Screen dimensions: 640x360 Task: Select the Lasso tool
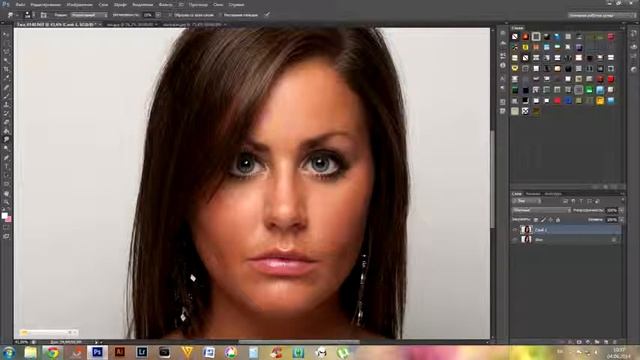pyautogui.click(x=6, y=52)
